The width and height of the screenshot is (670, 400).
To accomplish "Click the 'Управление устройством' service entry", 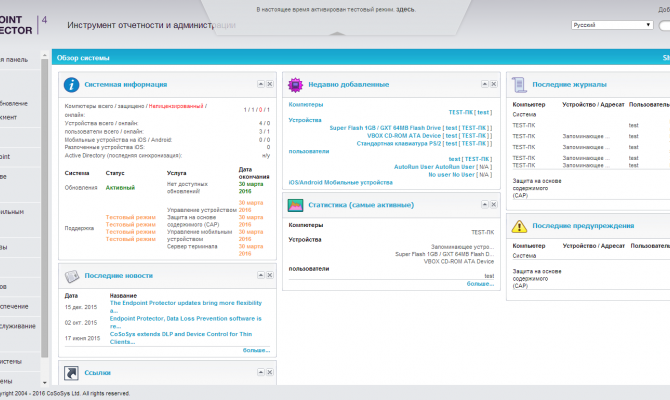I will pyautogui.click(x=202, y=210).
